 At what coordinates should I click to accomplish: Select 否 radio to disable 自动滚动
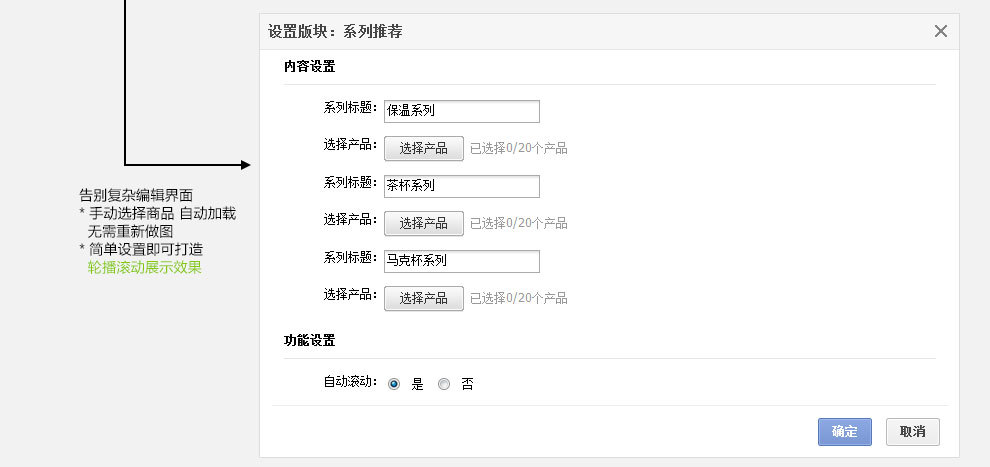[x=444, y=383]
